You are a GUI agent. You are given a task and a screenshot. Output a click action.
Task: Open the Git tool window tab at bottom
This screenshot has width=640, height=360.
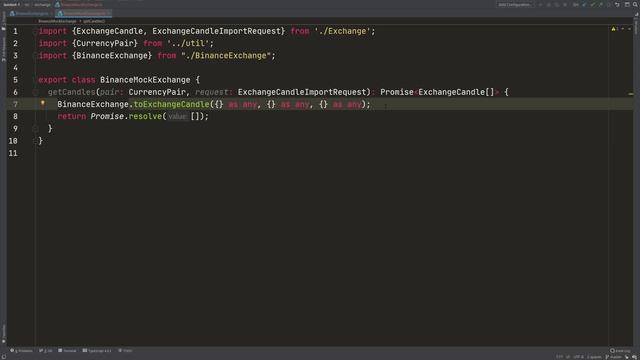[x=46, y=351]
